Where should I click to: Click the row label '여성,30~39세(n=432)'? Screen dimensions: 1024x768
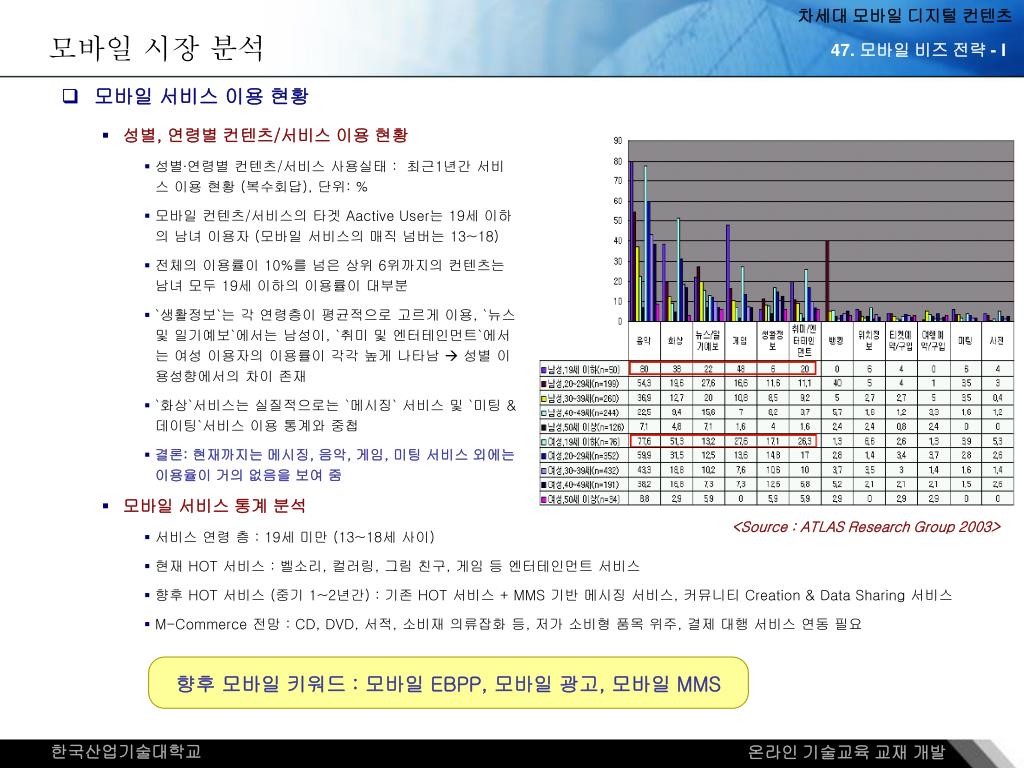coord(584,470)
